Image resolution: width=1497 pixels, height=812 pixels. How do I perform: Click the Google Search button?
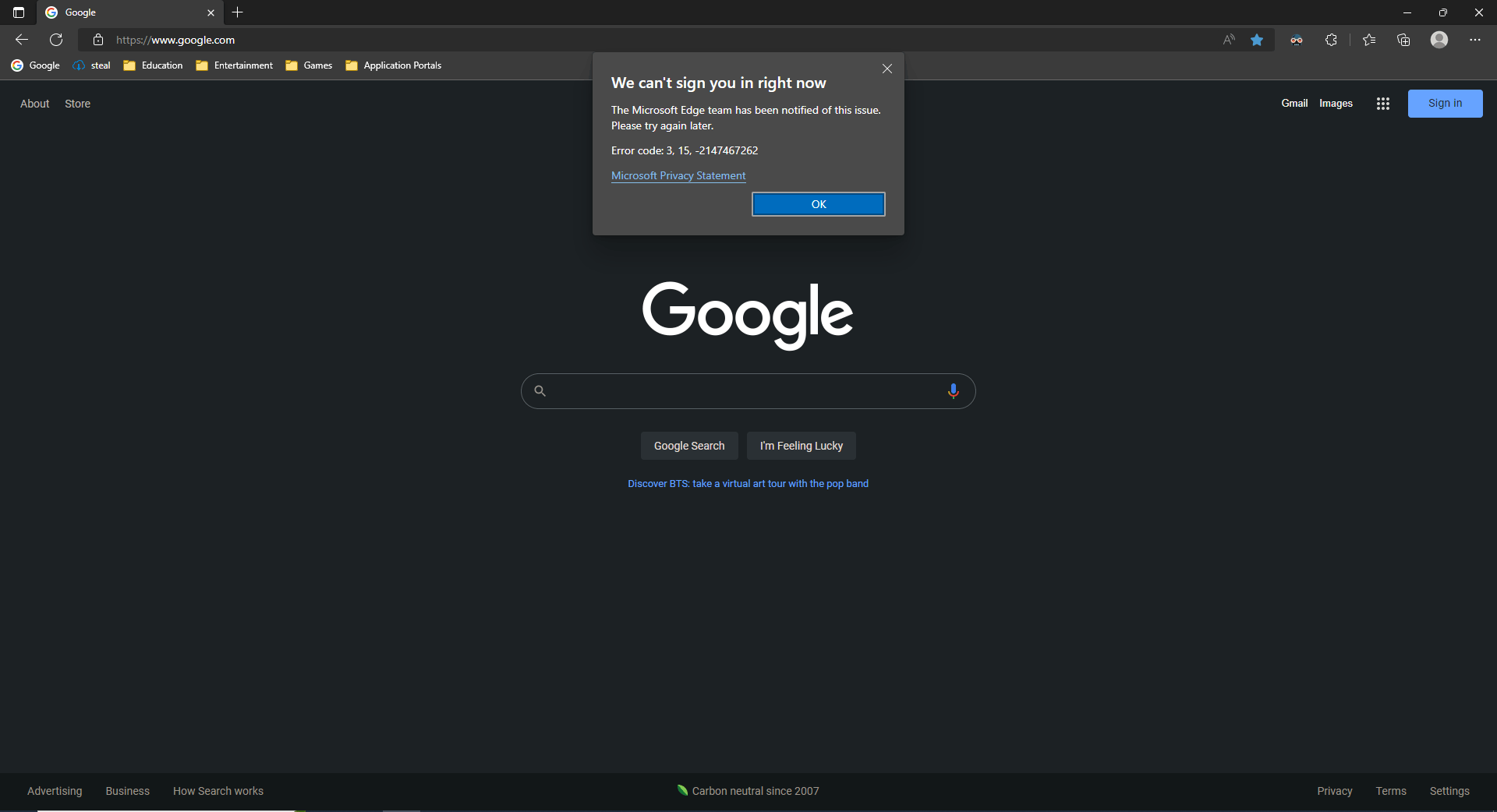tap(689, 446)
